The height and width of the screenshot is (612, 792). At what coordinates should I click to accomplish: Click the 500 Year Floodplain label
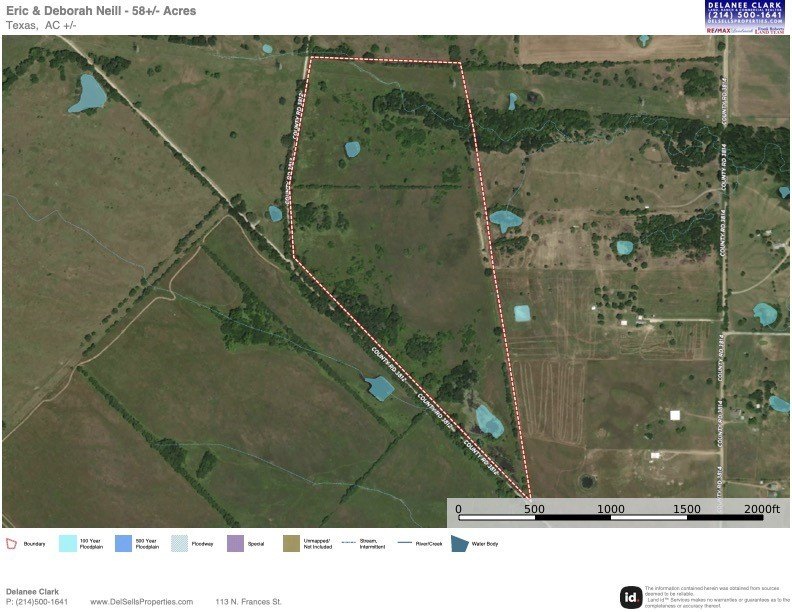(147, 544)
